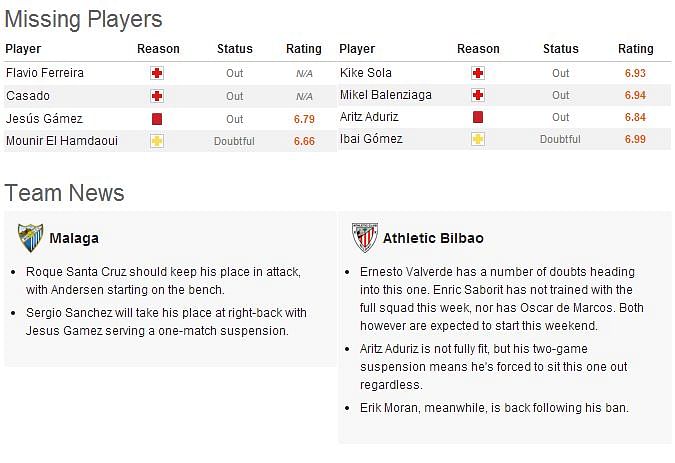Viewport: 675px width, 463px height.
Task: Click Casado's injury icon
Action: tap(157, 96)
